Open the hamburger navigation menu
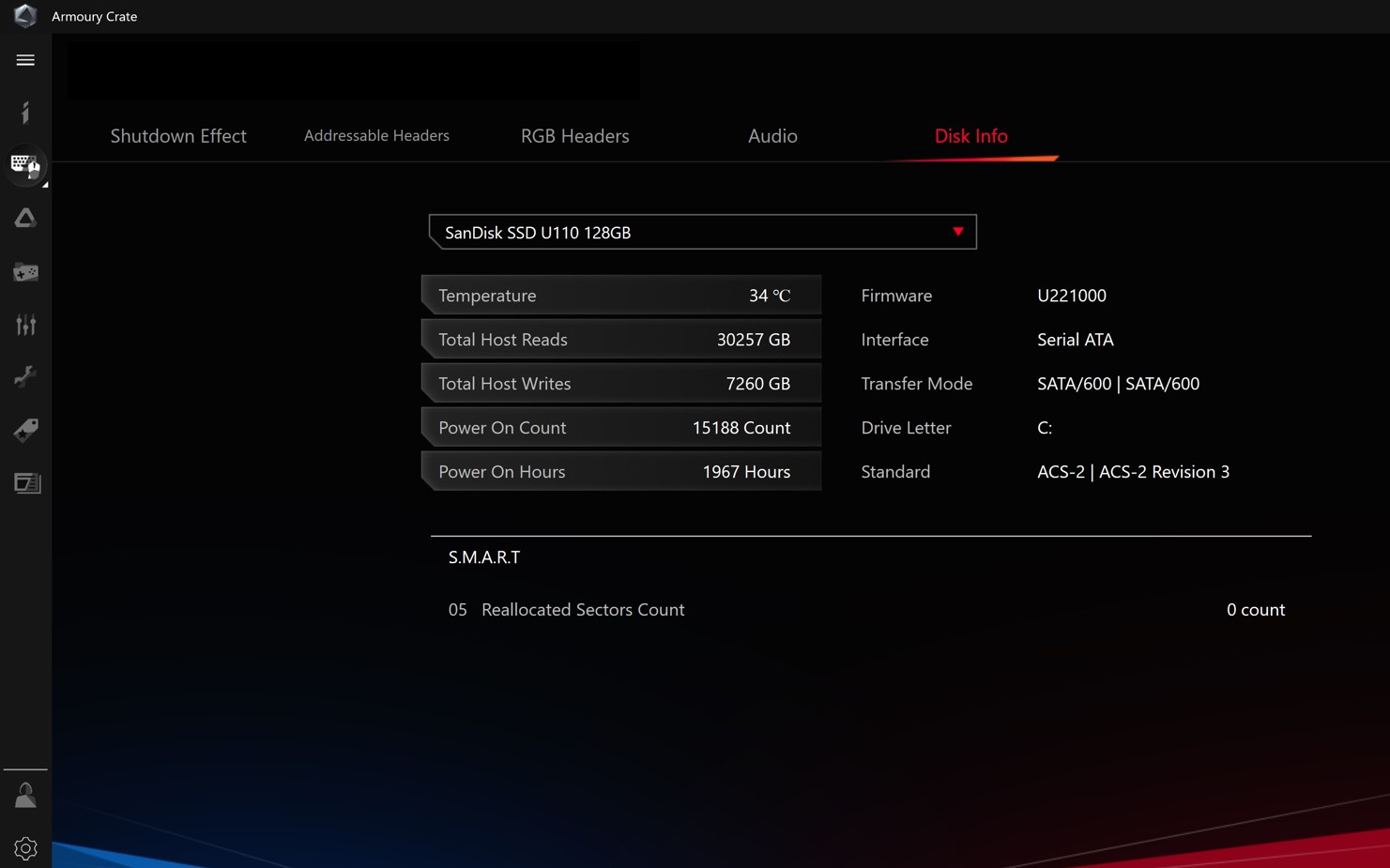Screen dimensions: 1390x868 [25, 60]
